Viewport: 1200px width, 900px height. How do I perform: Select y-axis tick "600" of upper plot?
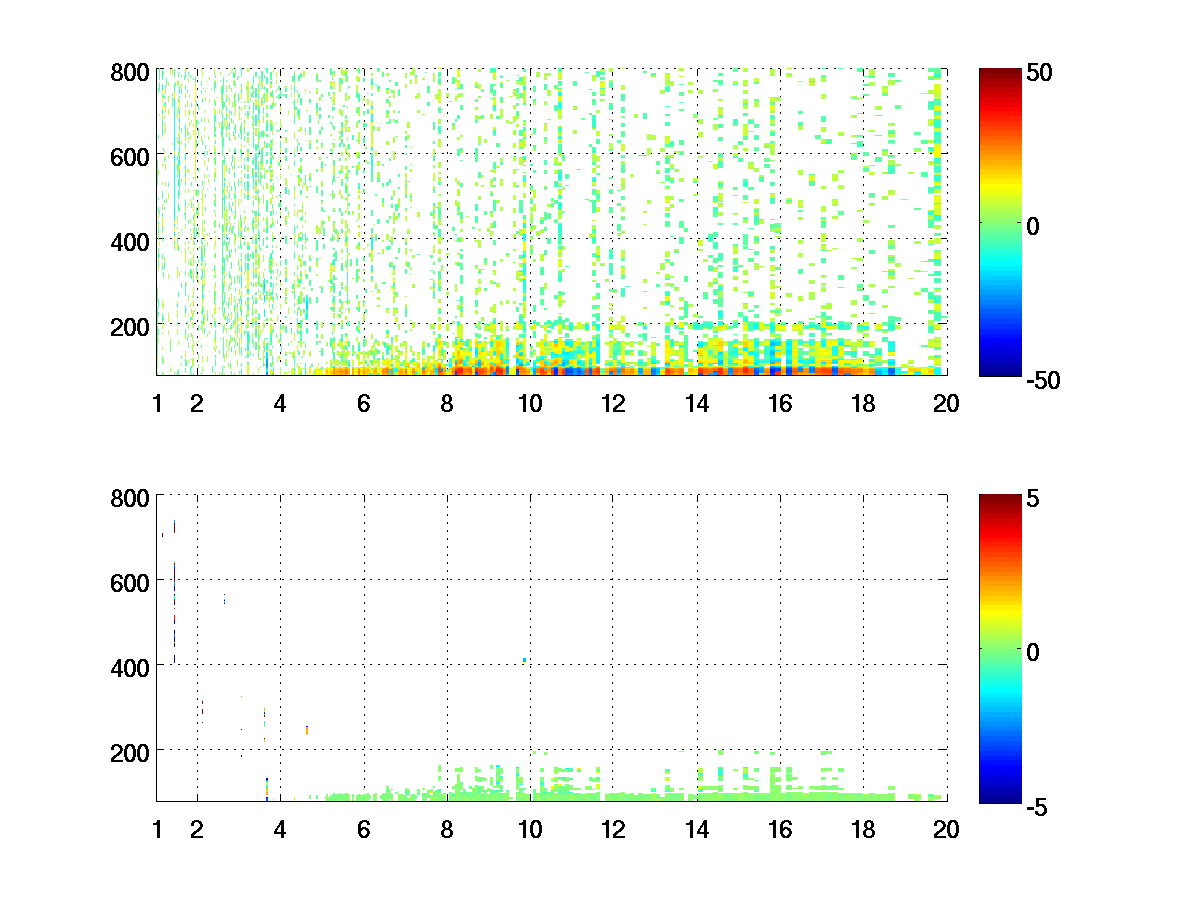(x=130, y=156)
